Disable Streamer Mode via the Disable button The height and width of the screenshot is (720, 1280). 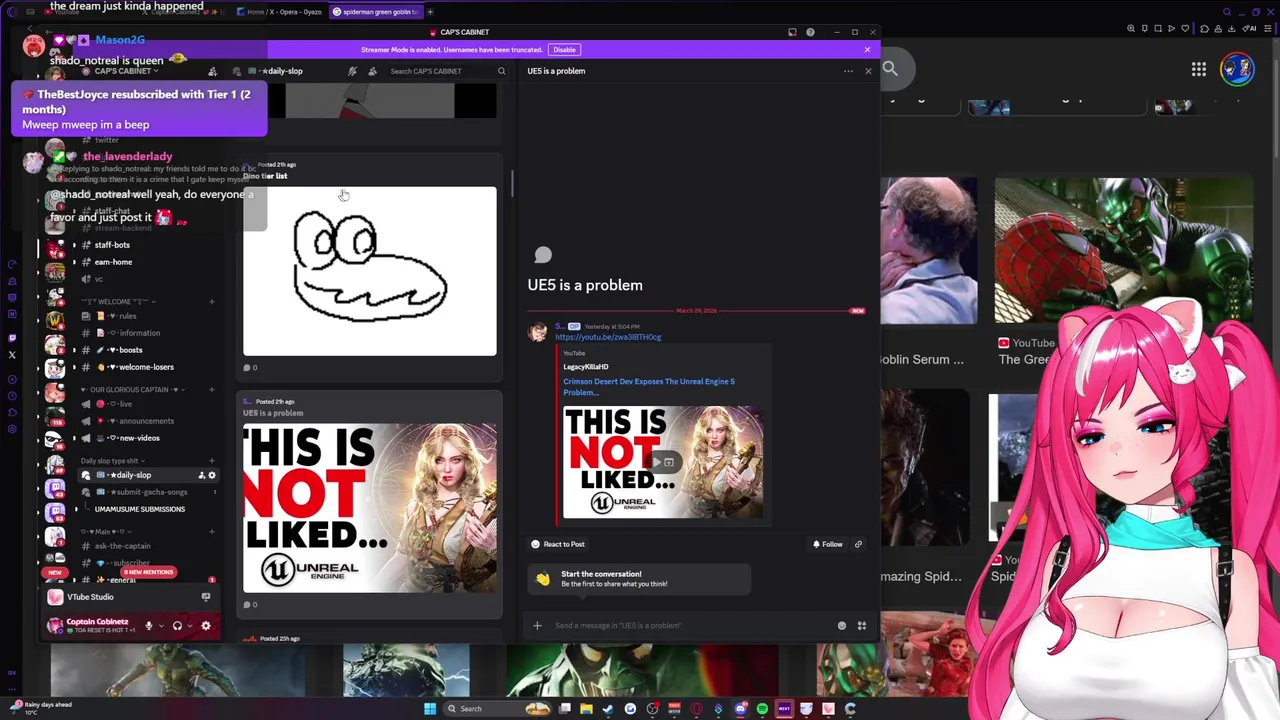[564, 49]
